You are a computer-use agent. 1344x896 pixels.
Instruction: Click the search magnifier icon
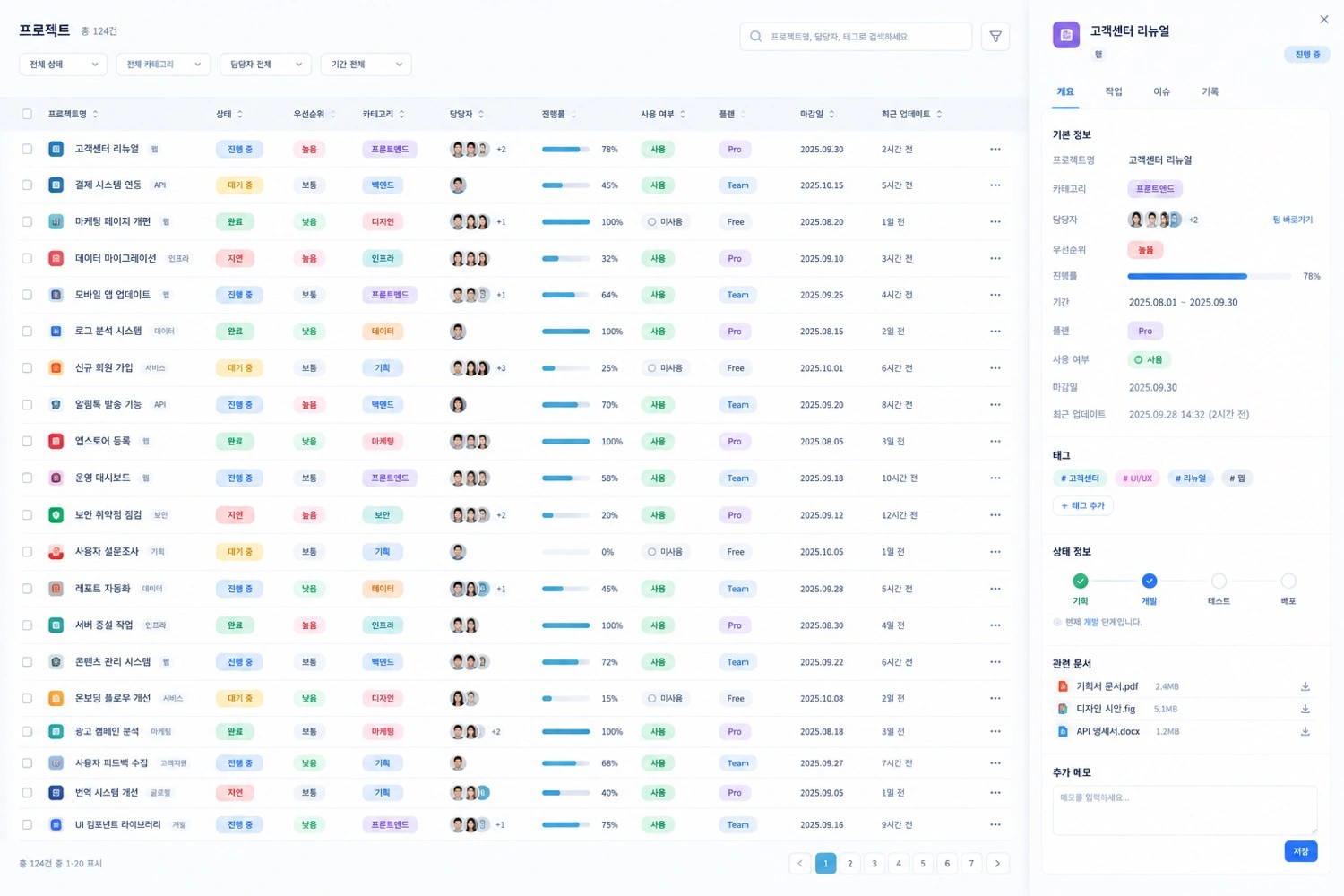coord(755,37)
